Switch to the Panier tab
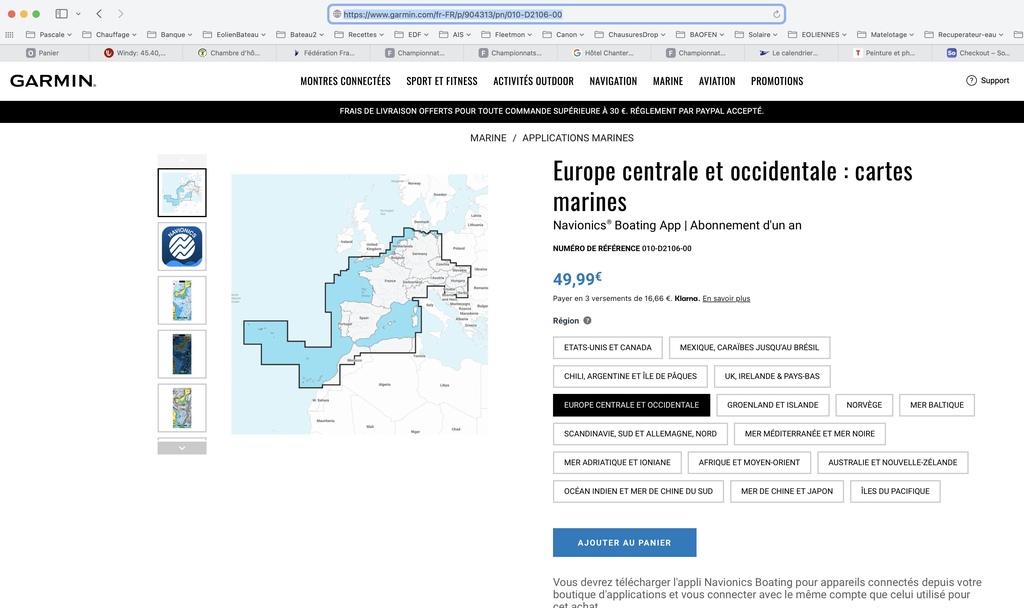Image resolution: width=1024 pixels, height=608 pixels. pyautogui.click(x=43, y=53)
